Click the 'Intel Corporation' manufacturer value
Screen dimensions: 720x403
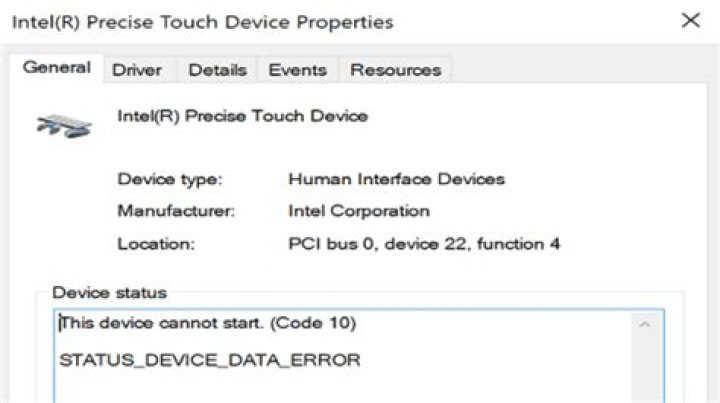tap(358, 211)
